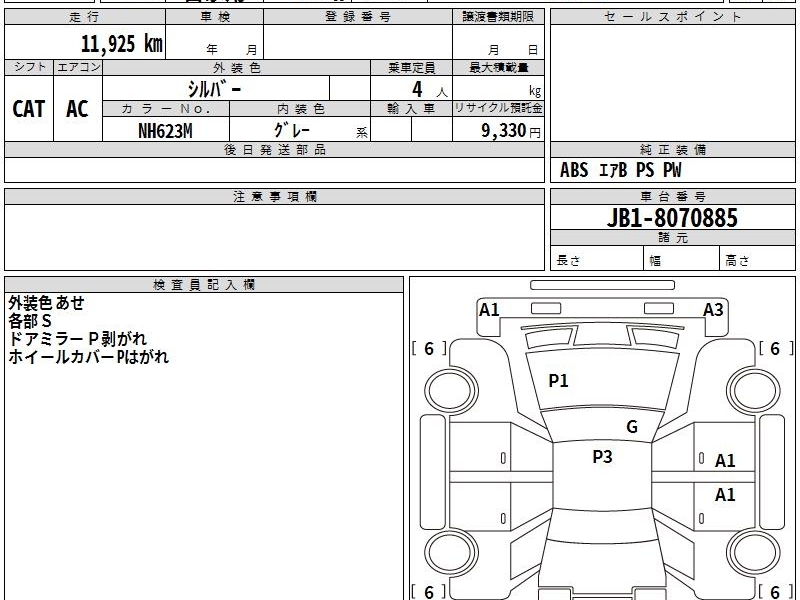The image size is (800, 600).
Task: Click the chassis number JB1-8070885
Action: click(672, 218)
